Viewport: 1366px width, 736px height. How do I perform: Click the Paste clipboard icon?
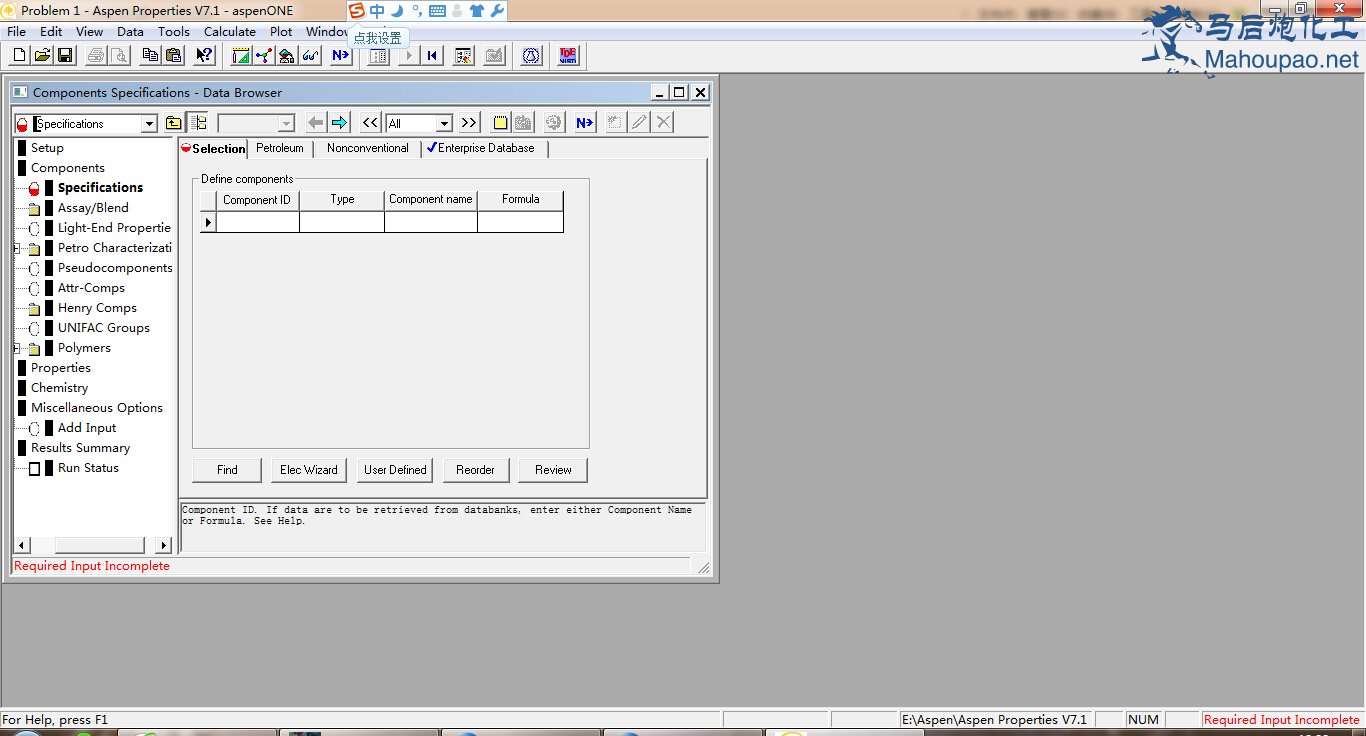[x=174, y=56]
